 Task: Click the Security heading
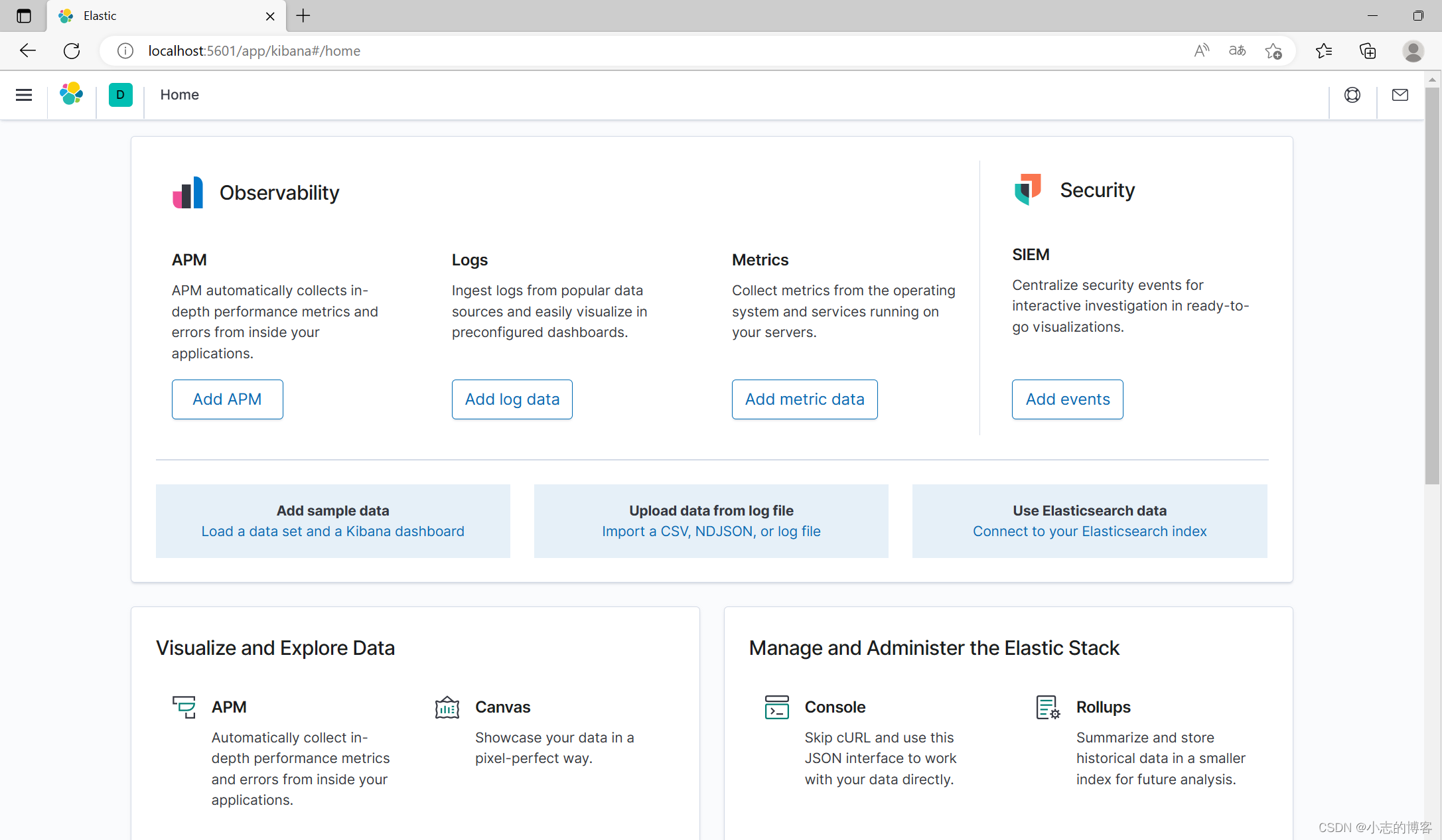point(1097,190)
